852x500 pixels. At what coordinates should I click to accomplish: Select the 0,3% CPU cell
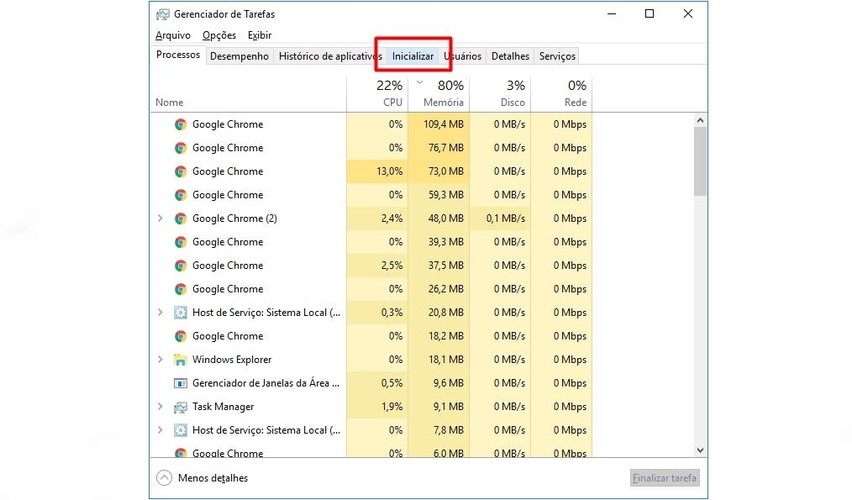click(377, 312)
